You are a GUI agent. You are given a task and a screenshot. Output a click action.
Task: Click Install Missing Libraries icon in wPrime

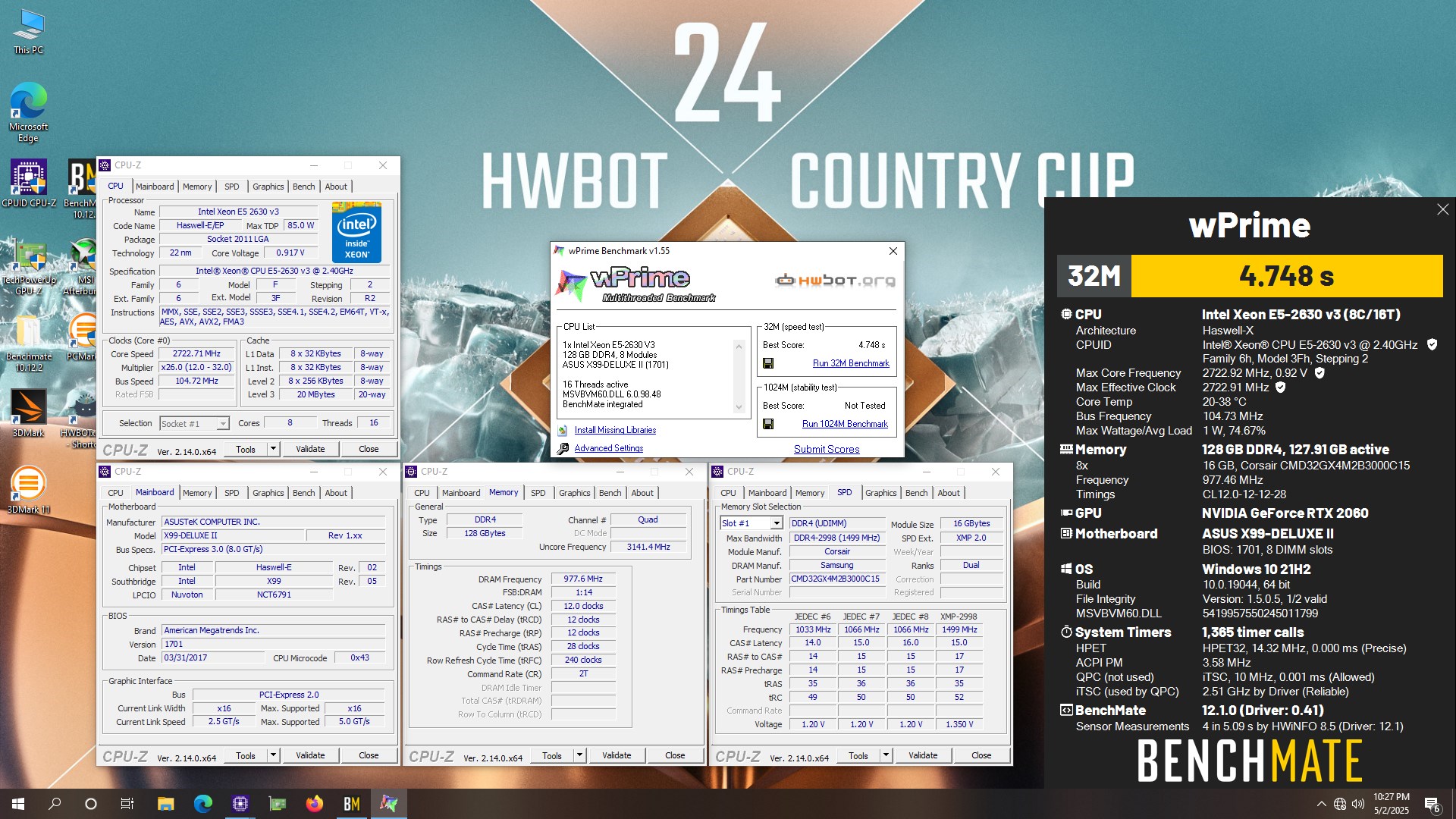coord(563,430)
